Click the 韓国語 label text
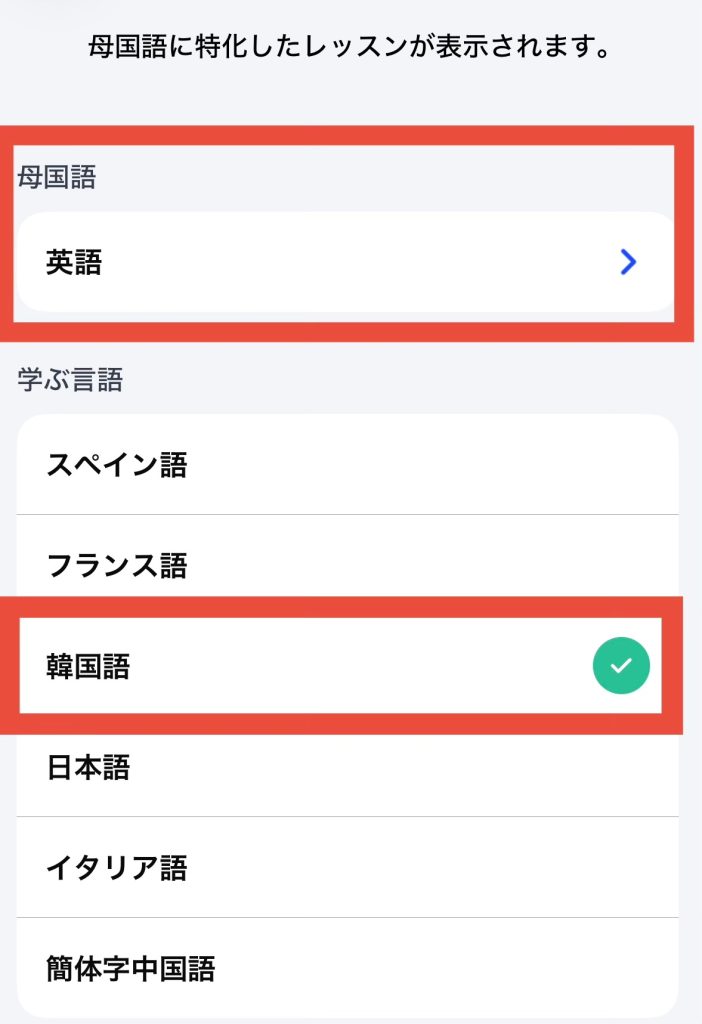Viewport: 702px width, 1024px height. 88,666
